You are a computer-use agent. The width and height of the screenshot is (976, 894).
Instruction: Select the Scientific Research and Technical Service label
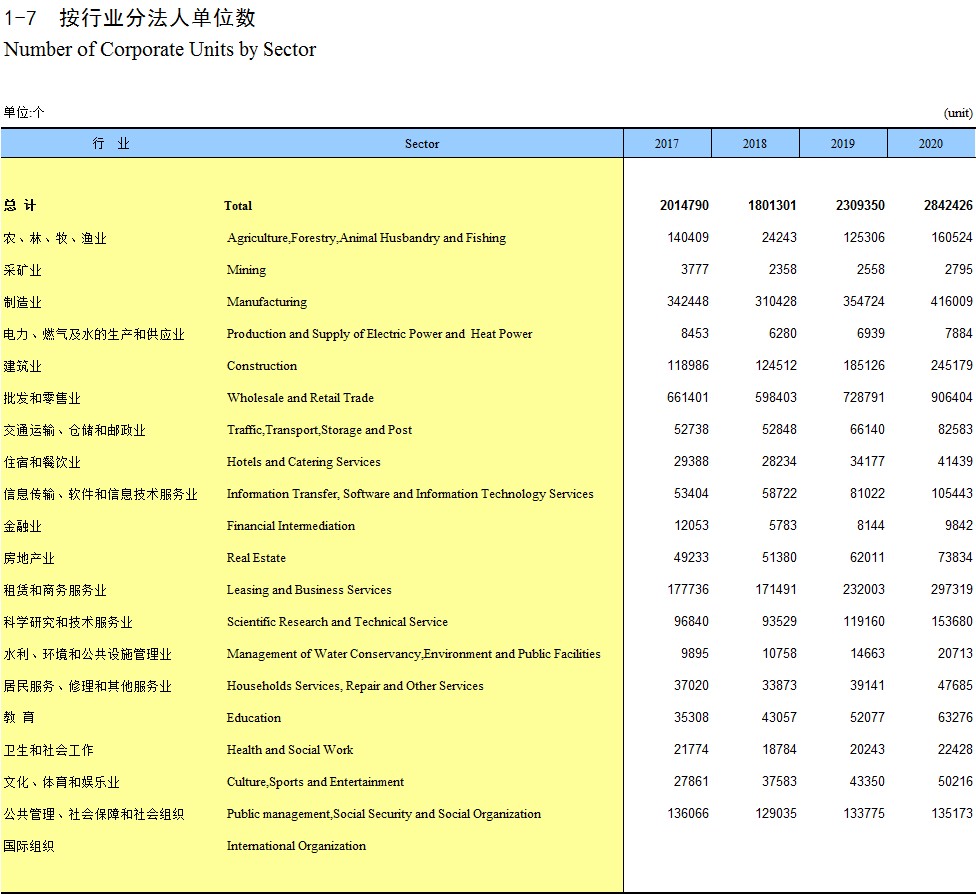click(x=337, y=622)
